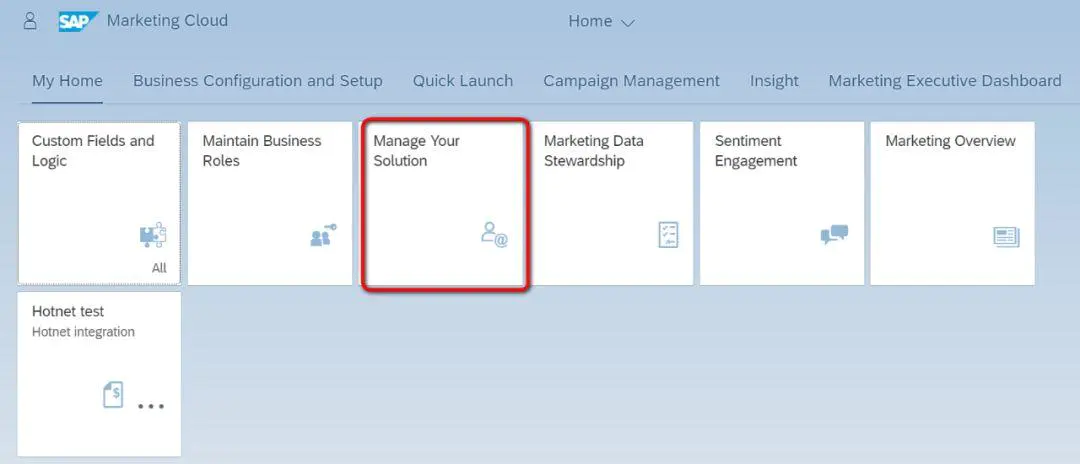Select the Insight tab

[x=774, y=81]
